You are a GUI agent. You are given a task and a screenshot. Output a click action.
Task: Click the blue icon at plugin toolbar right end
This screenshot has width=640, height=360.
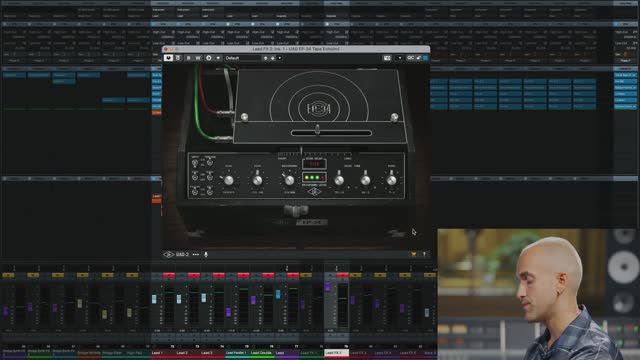(x=425, y=58)
